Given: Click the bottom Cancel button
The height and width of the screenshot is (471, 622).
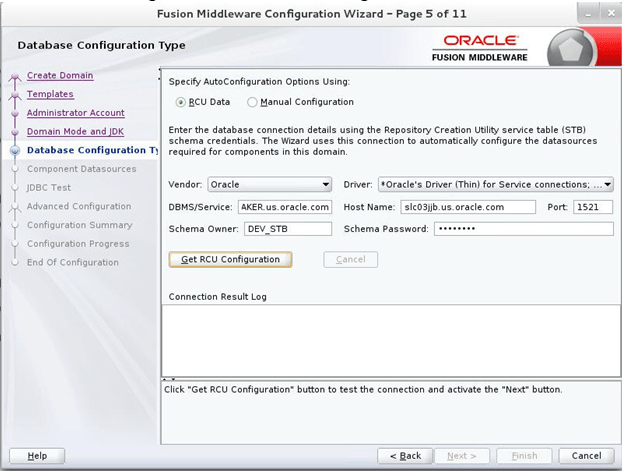Looking at the screenshot, I should [x=586, y=456].
